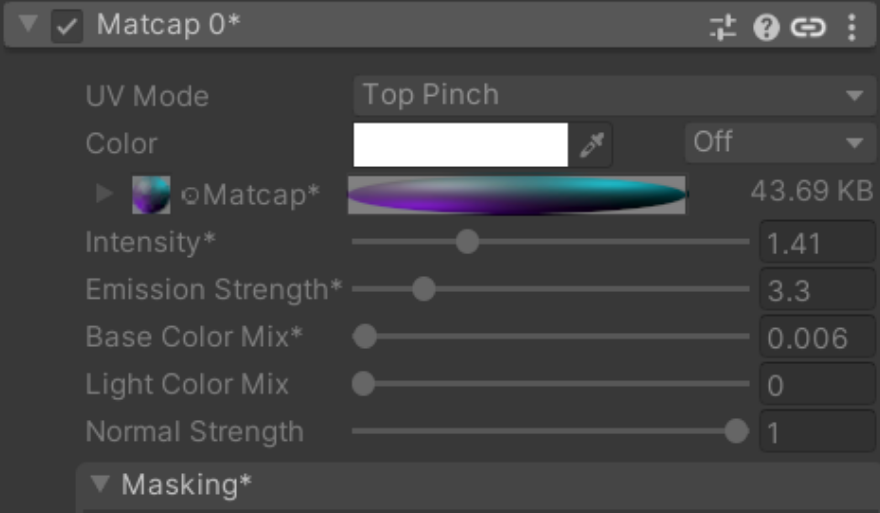Click the Emission Strength slider handle
Image resolution: width=880 pixels, height=513 pixels.
tap(424, 289)
